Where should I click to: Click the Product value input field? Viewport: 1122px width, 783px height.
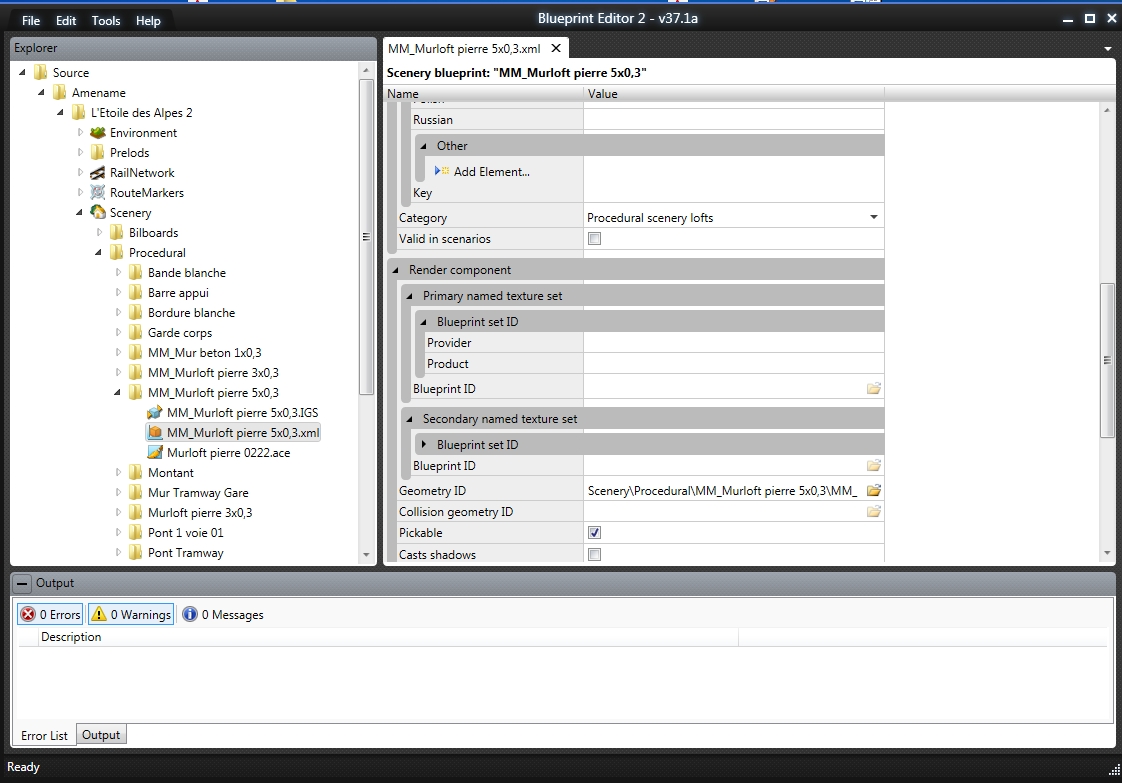[734, 364]
